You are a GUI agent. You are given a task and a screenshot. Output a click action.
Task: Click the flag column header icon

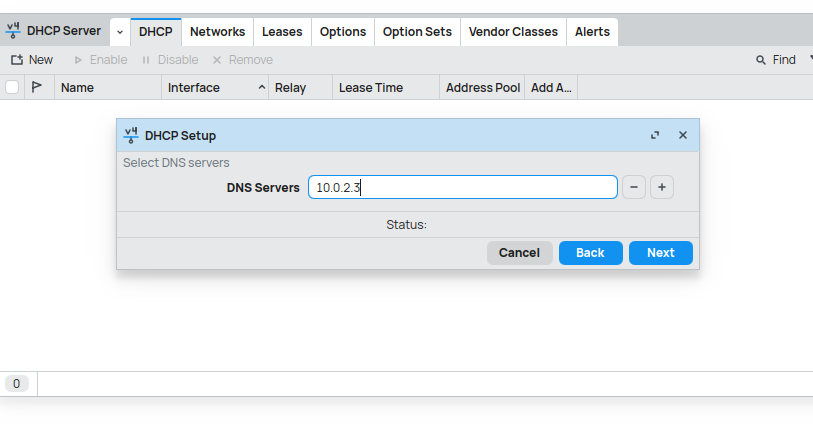[x=38, y=87]
